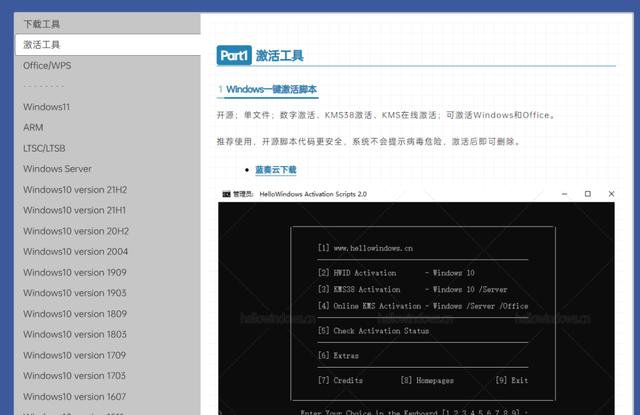Select Windows10 version 1607
Screen dimensions: 640x415
click(x=108, y=397)
